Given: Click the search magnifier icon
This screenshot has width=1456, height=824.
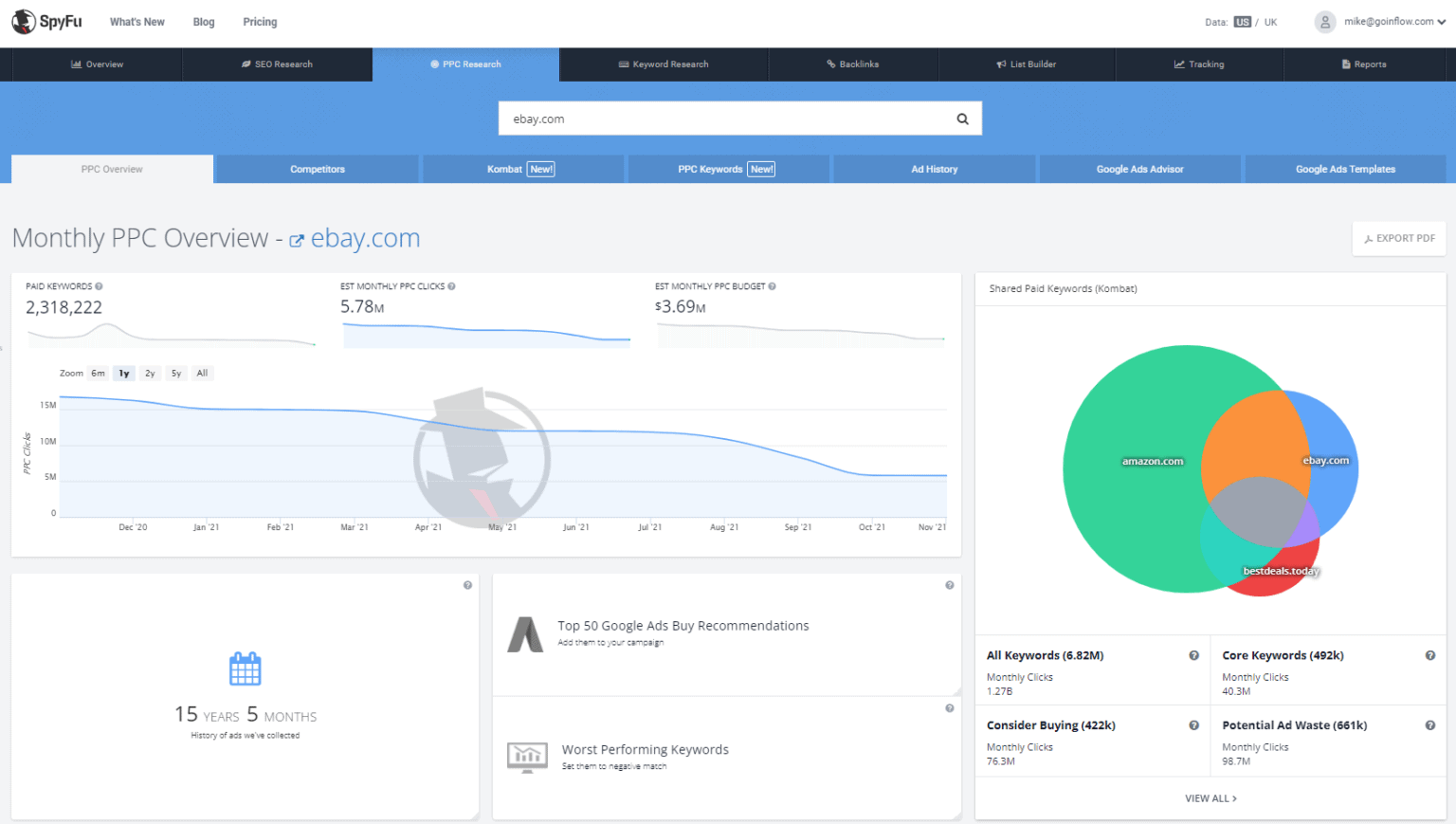Looking at the screenshot, I should coord(962,118).
